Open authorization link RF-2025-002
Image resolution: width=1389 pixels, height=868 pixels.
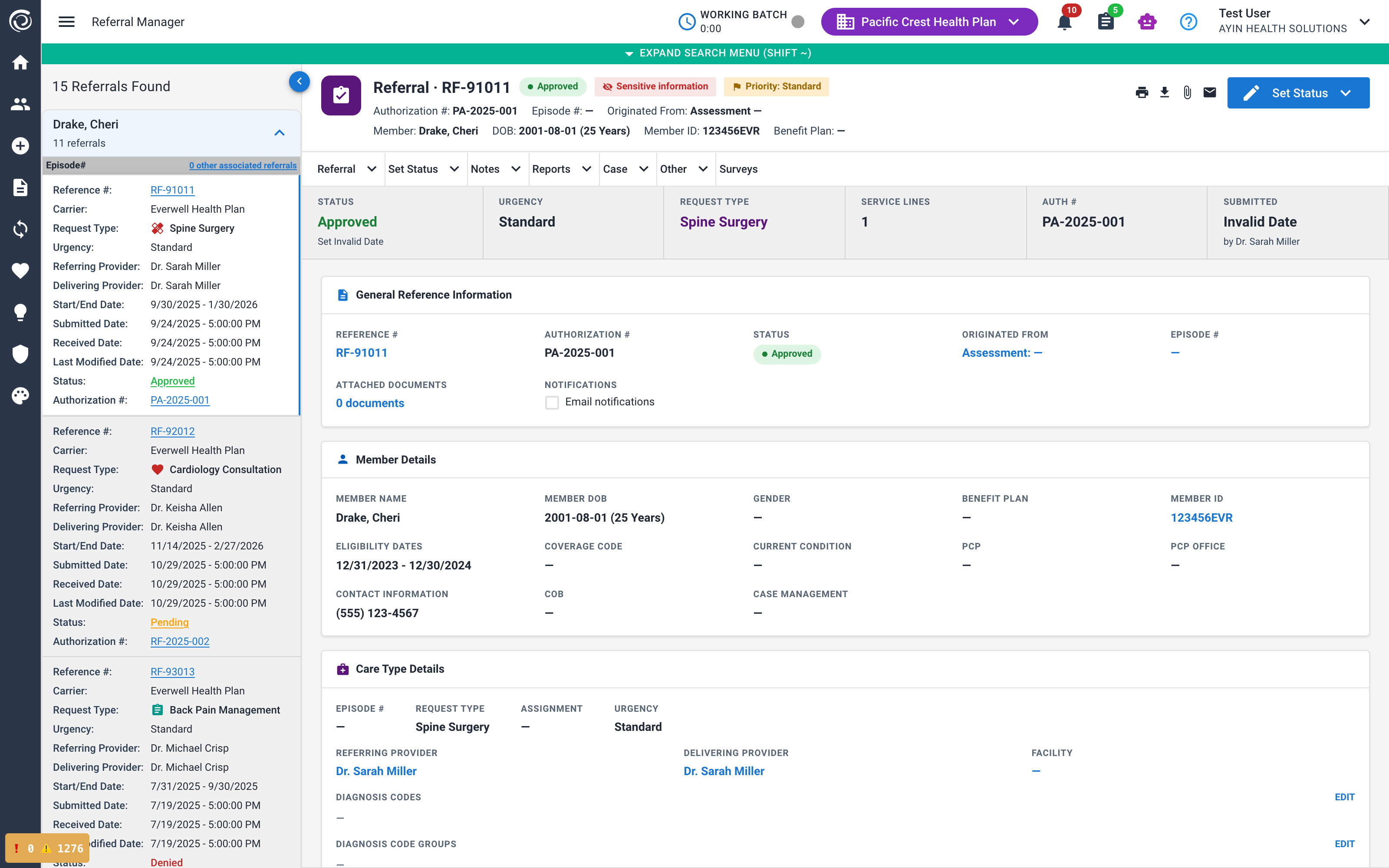(x=180, y=641)
